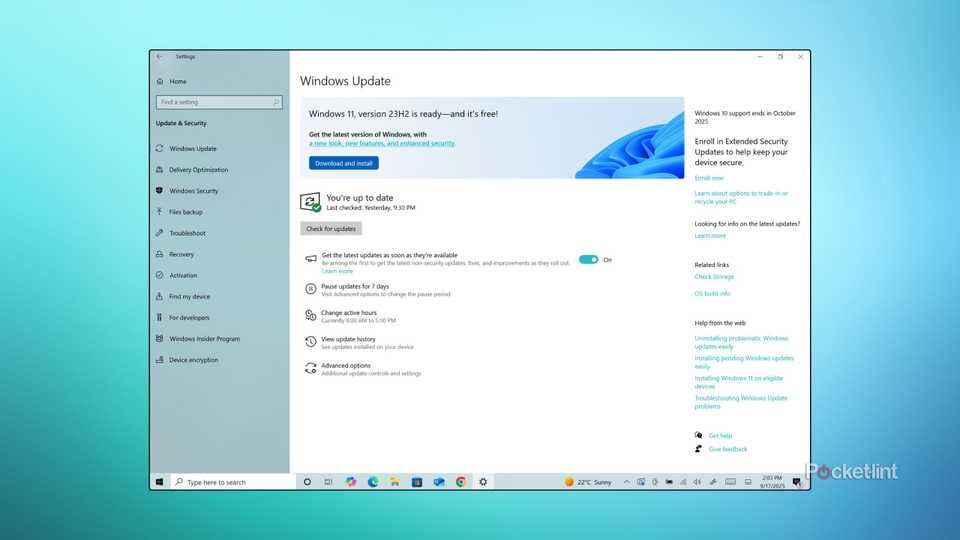
Task: Open Installing Windows 11 on eligible devices link
Action: [738, 382]
